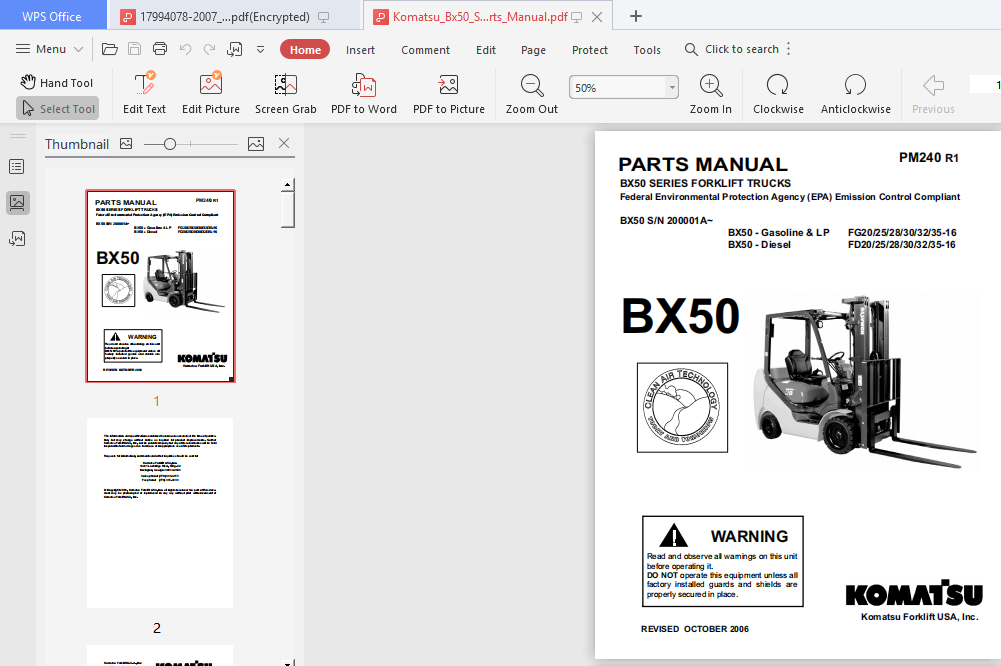Toggle the thumbnail sidebar panel icon
The image size is (1001, 666).
[17, 203]
